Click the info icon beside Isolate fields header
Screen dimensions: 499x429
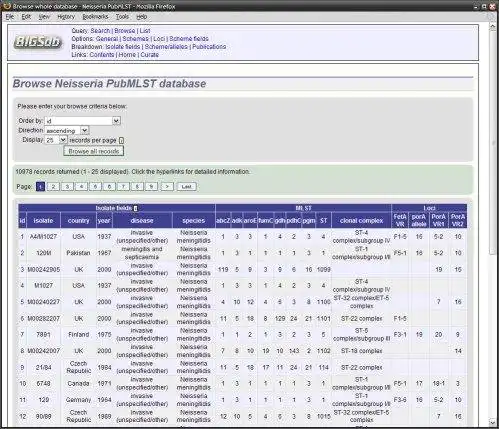tap(135, 208)
